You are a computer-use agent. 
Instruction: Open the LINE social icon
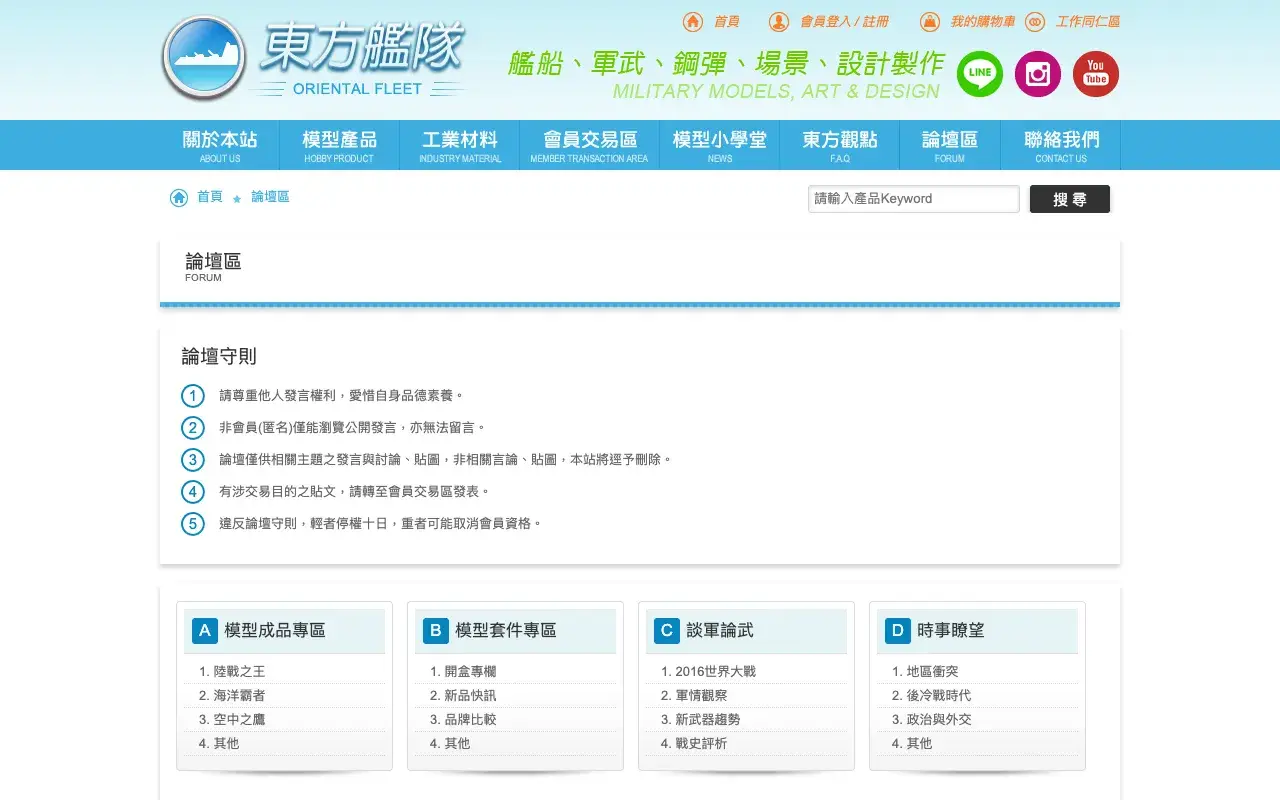click(980, 74)
